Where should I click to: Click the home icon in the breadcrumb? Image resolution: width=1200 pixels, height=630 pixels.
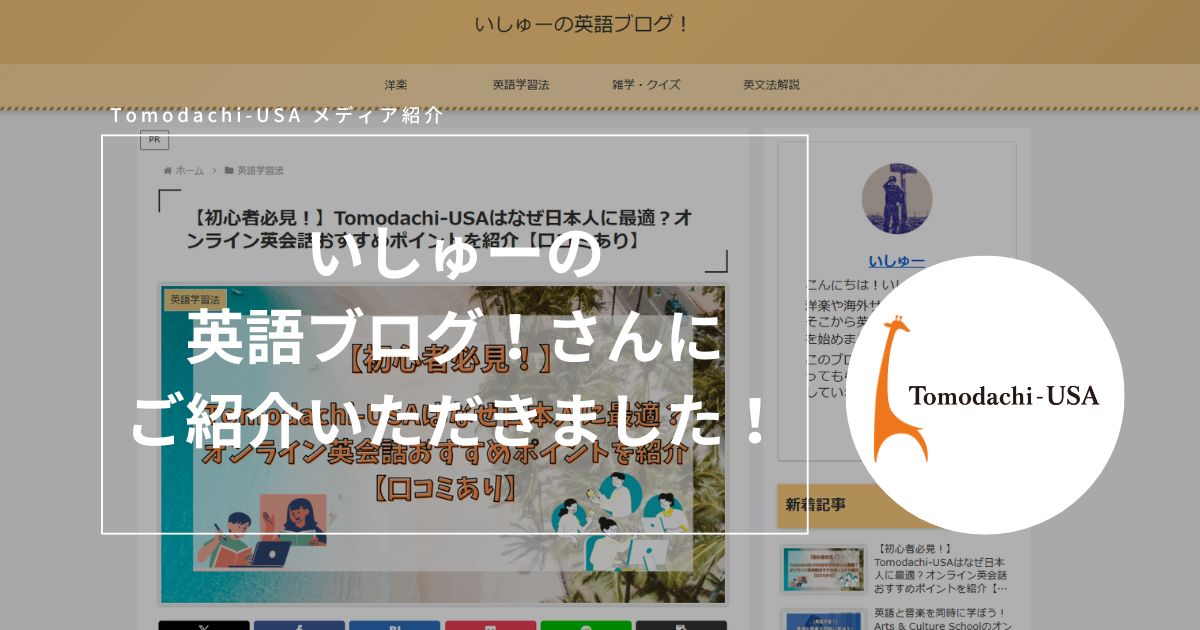tap(167, 171)
